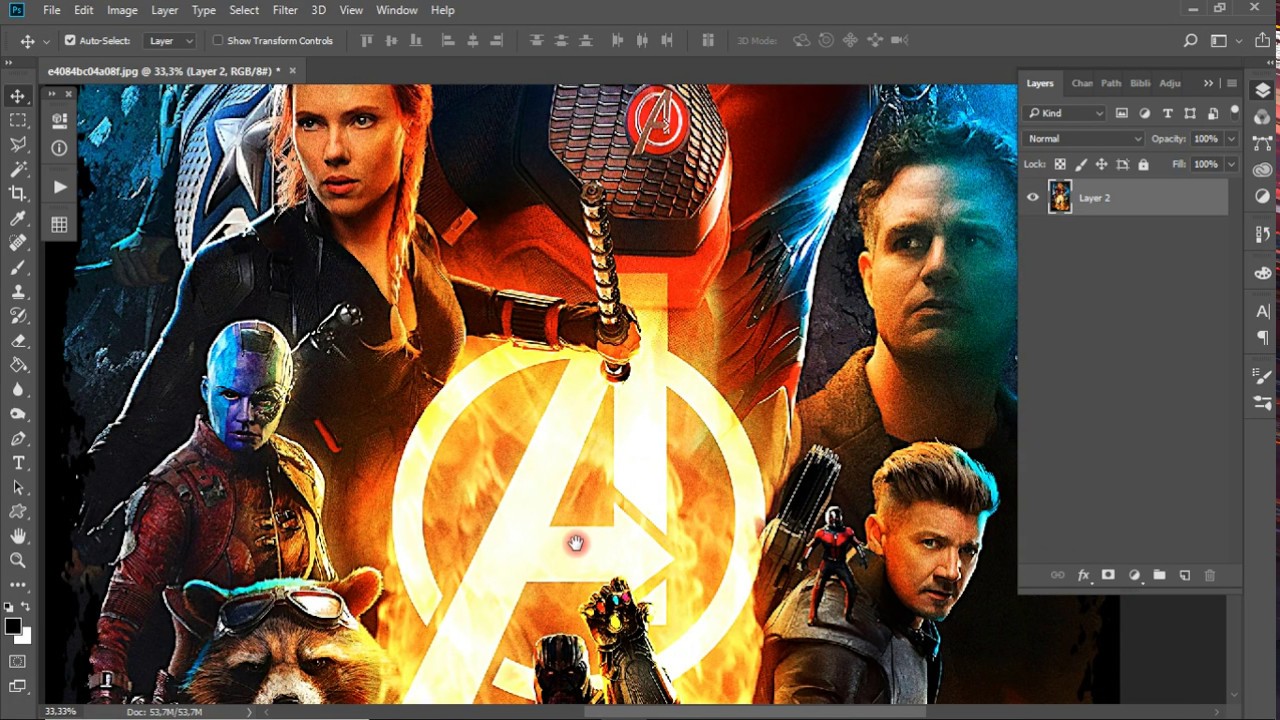Add a layer mask
The height and width of the screenshot is (720, 1280).
point(1108,575)
